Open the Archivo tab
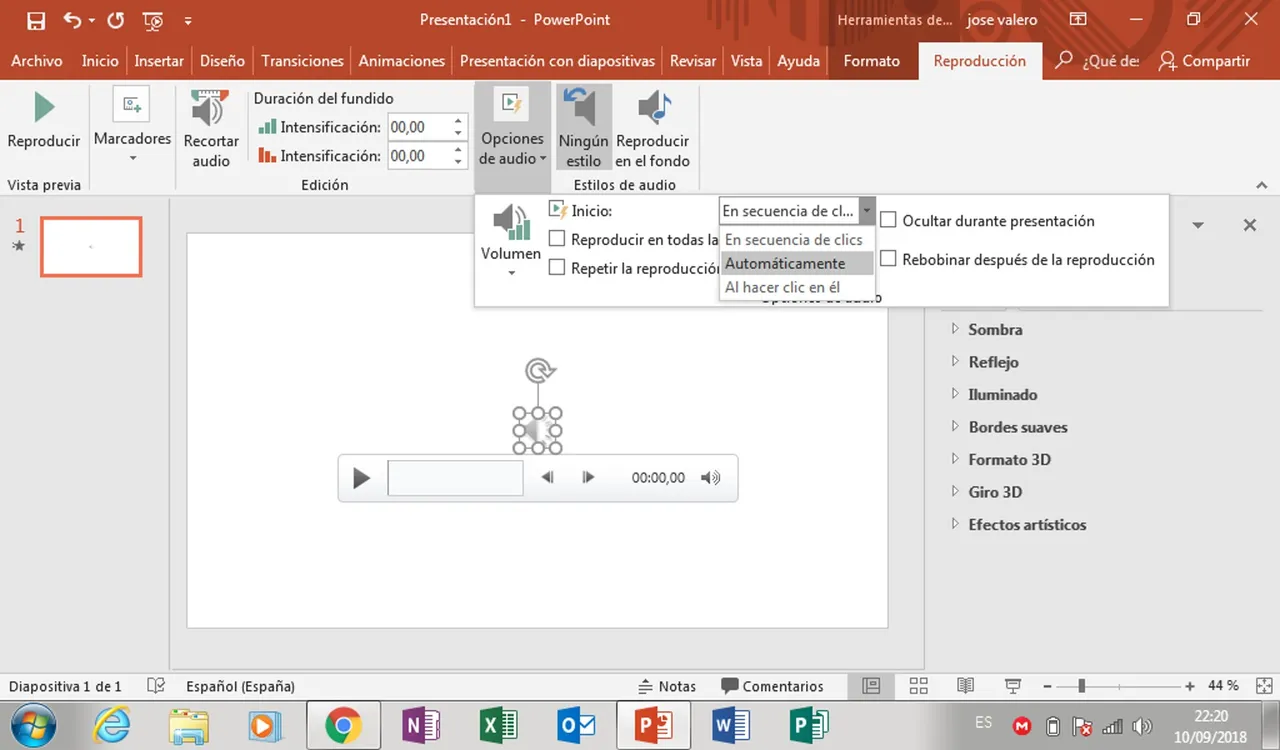 coord(37,61)
